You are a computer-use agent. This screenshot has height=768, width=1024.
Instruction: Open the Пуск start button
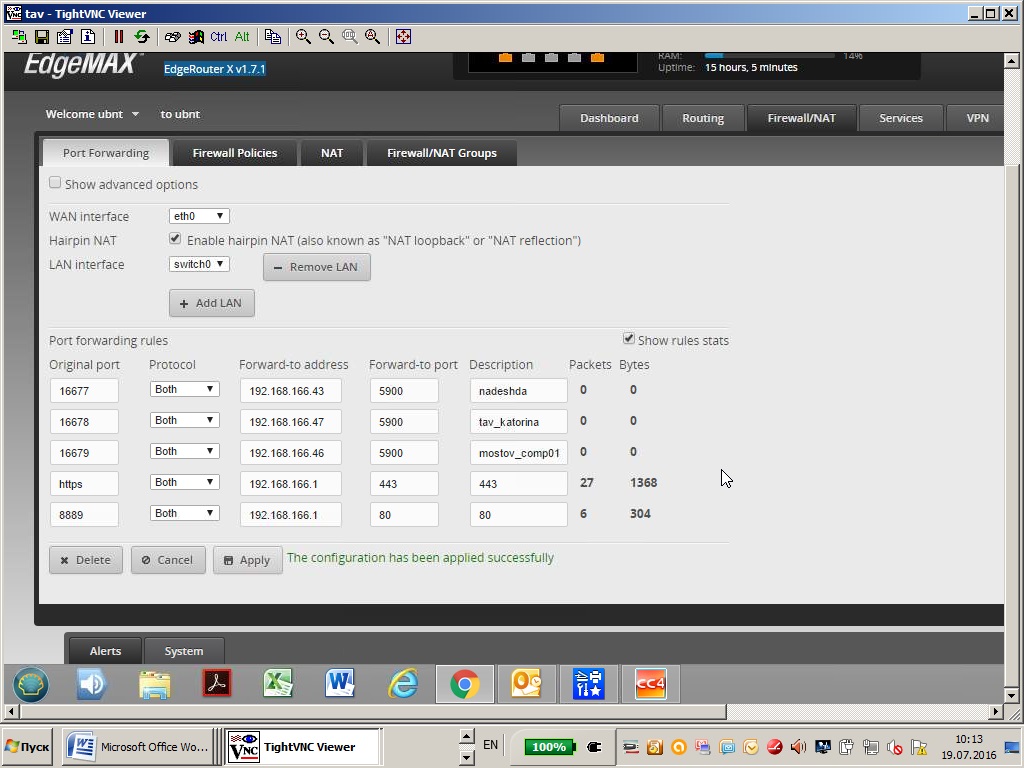[x=28, y=746]
